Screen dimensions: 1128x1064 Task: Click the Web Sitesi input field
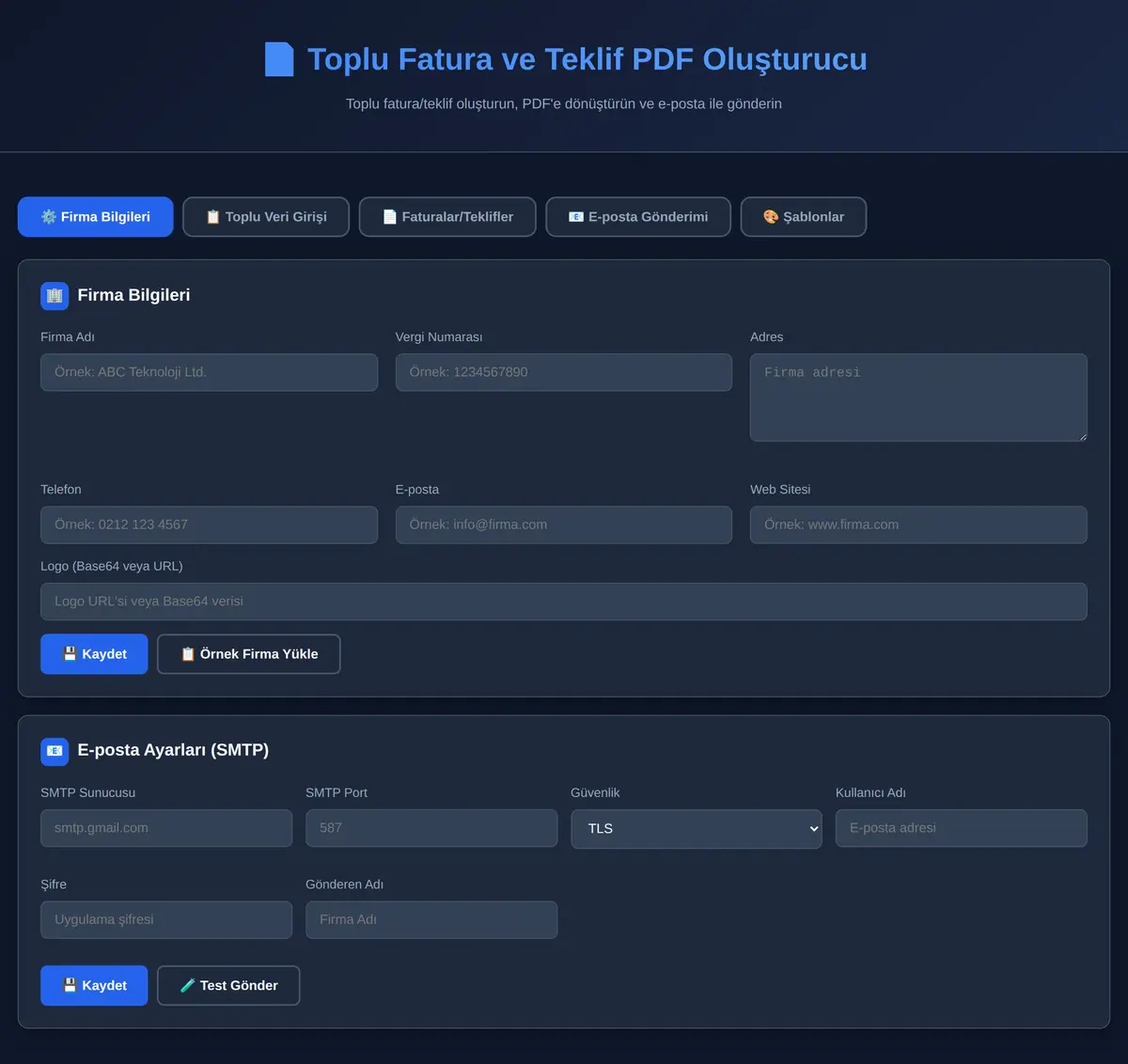[918, 524]
